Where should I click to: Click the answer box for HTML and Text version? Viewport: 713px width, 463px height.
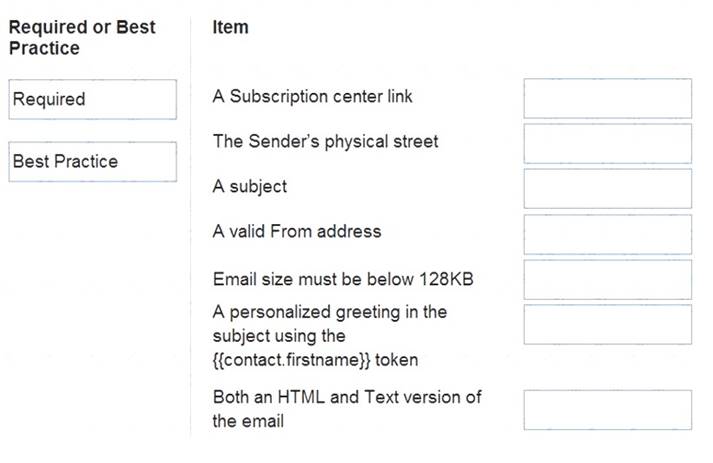coord(608,409)
